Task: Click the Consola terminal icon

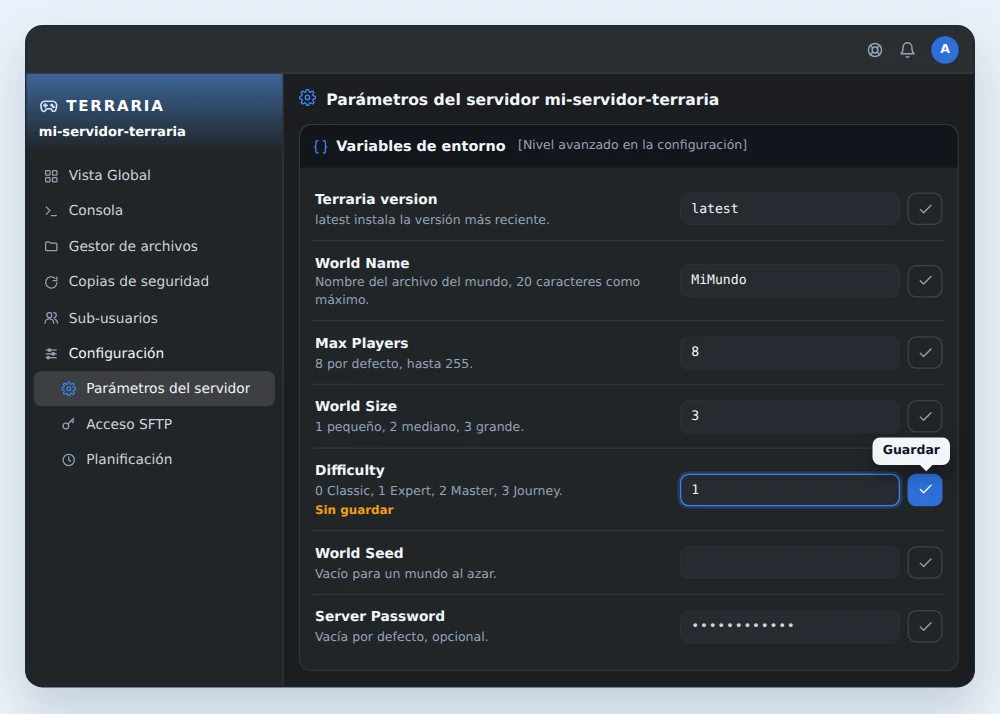Action: 51,211
